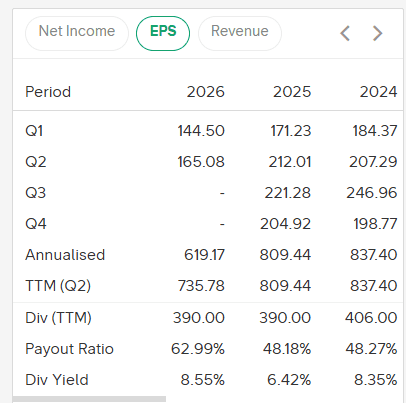Click the Q1 2026 value 144.50
Viewport: 406px width, 403px height.
[201, 131]
